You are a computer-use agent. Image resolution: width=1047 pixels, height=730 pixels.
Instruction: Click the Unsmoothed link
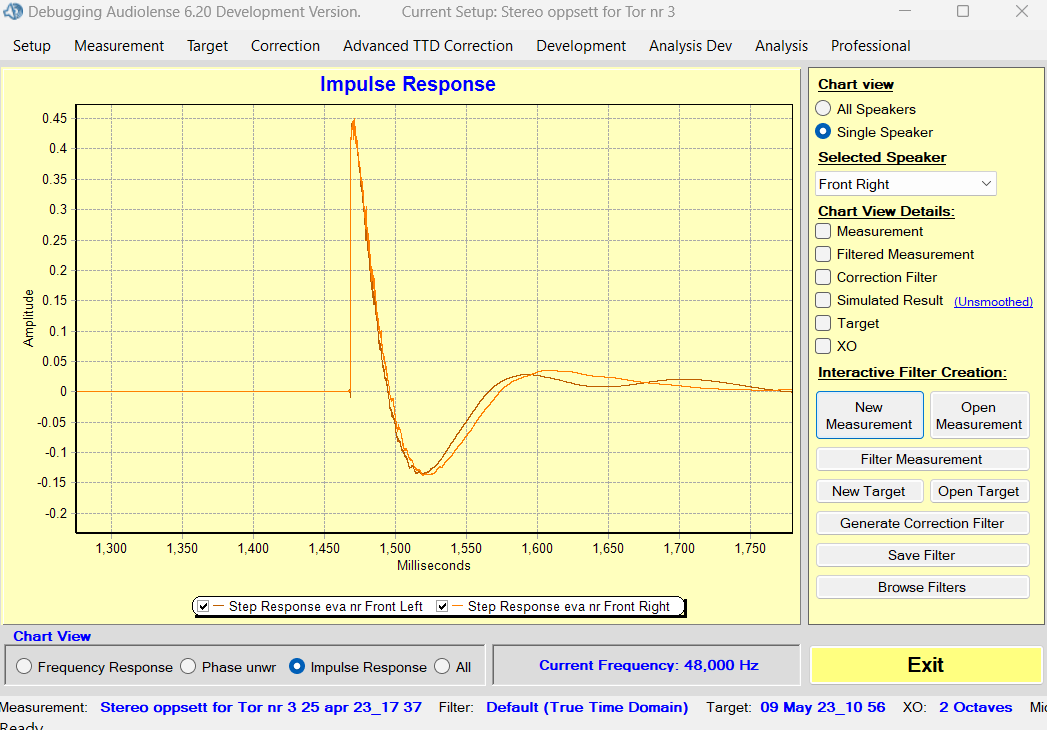tap(993, 302)
